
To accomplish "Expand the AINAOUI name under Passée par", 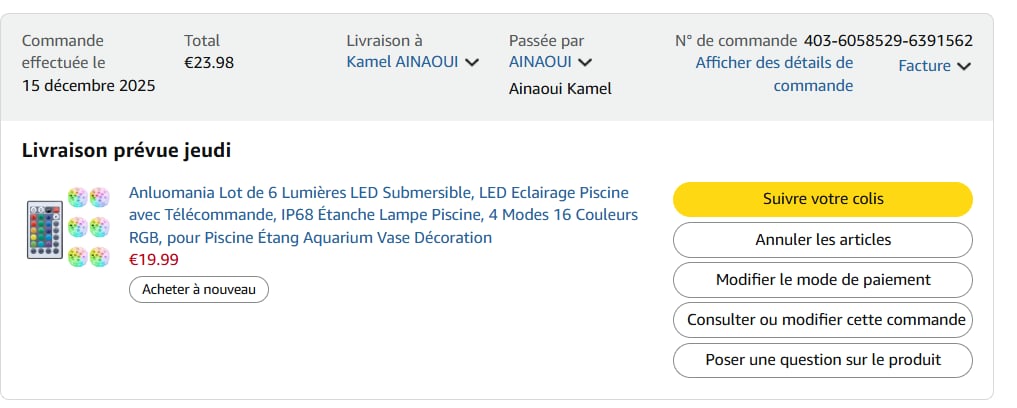I will [x=541, y=62].
